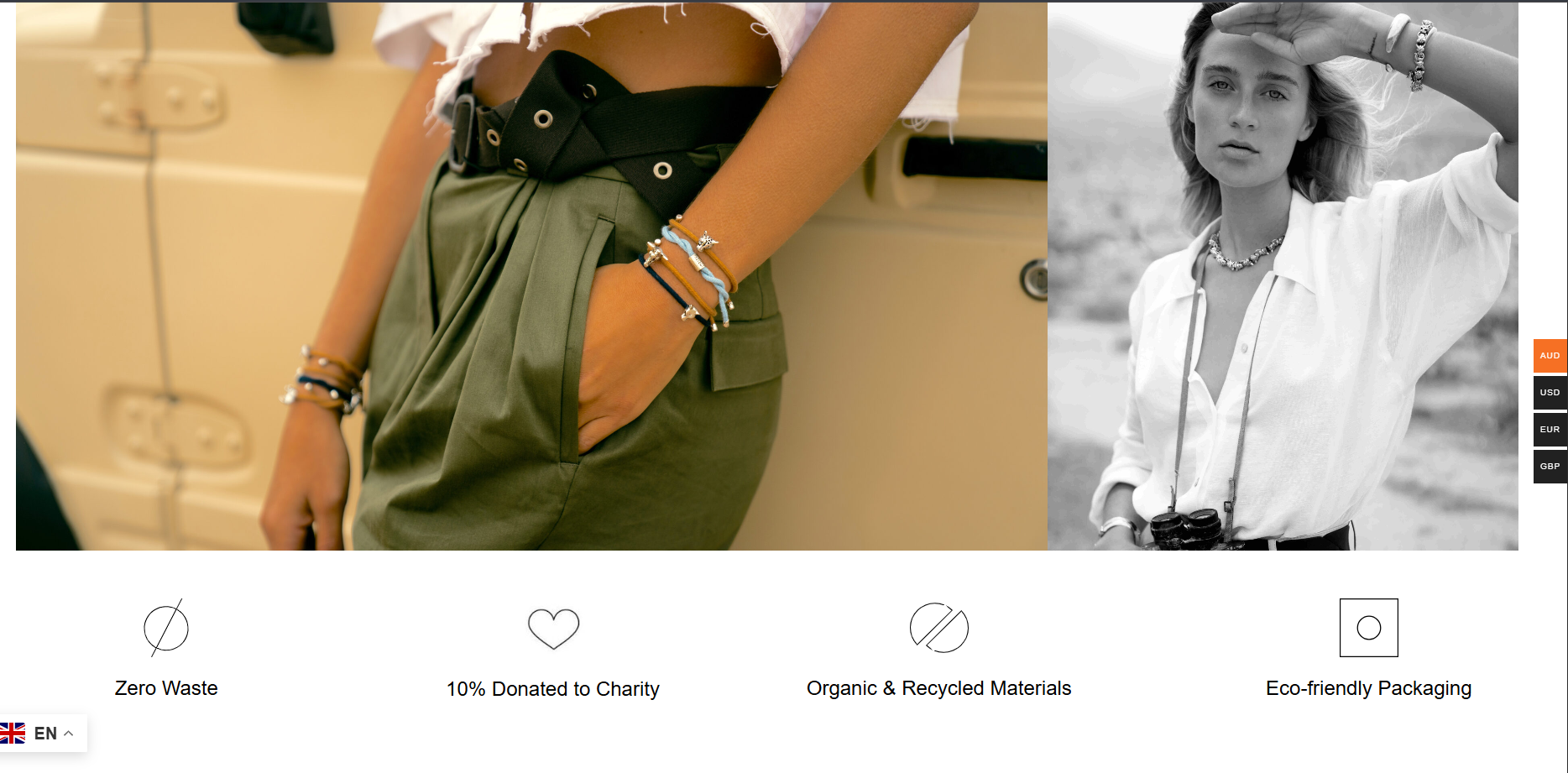Switch currency to EUR
This screenshot has width=1568, height=773.
tap(1550, 430)
